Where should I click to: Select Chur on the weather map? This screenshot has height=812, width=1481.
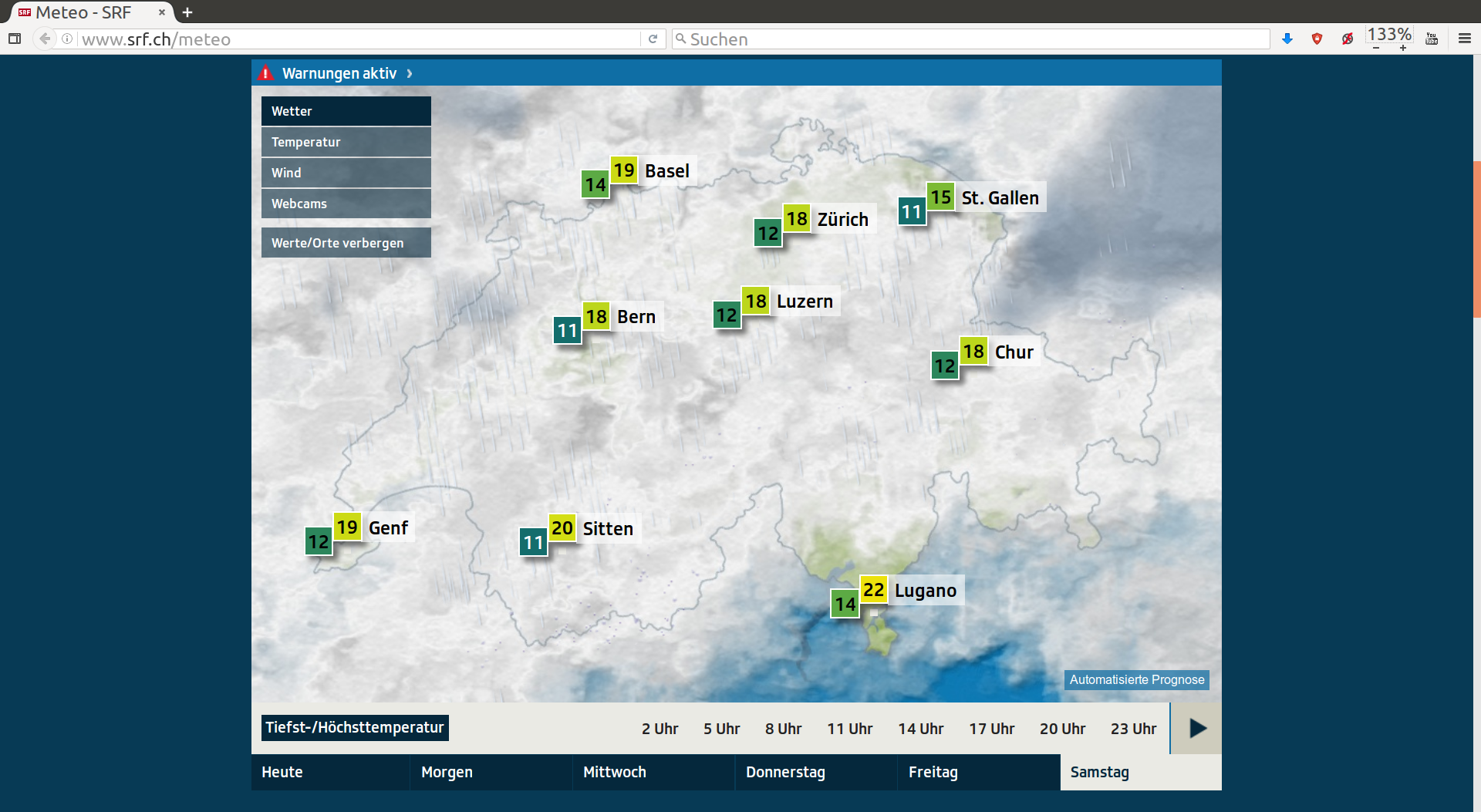click(1014, 352)
